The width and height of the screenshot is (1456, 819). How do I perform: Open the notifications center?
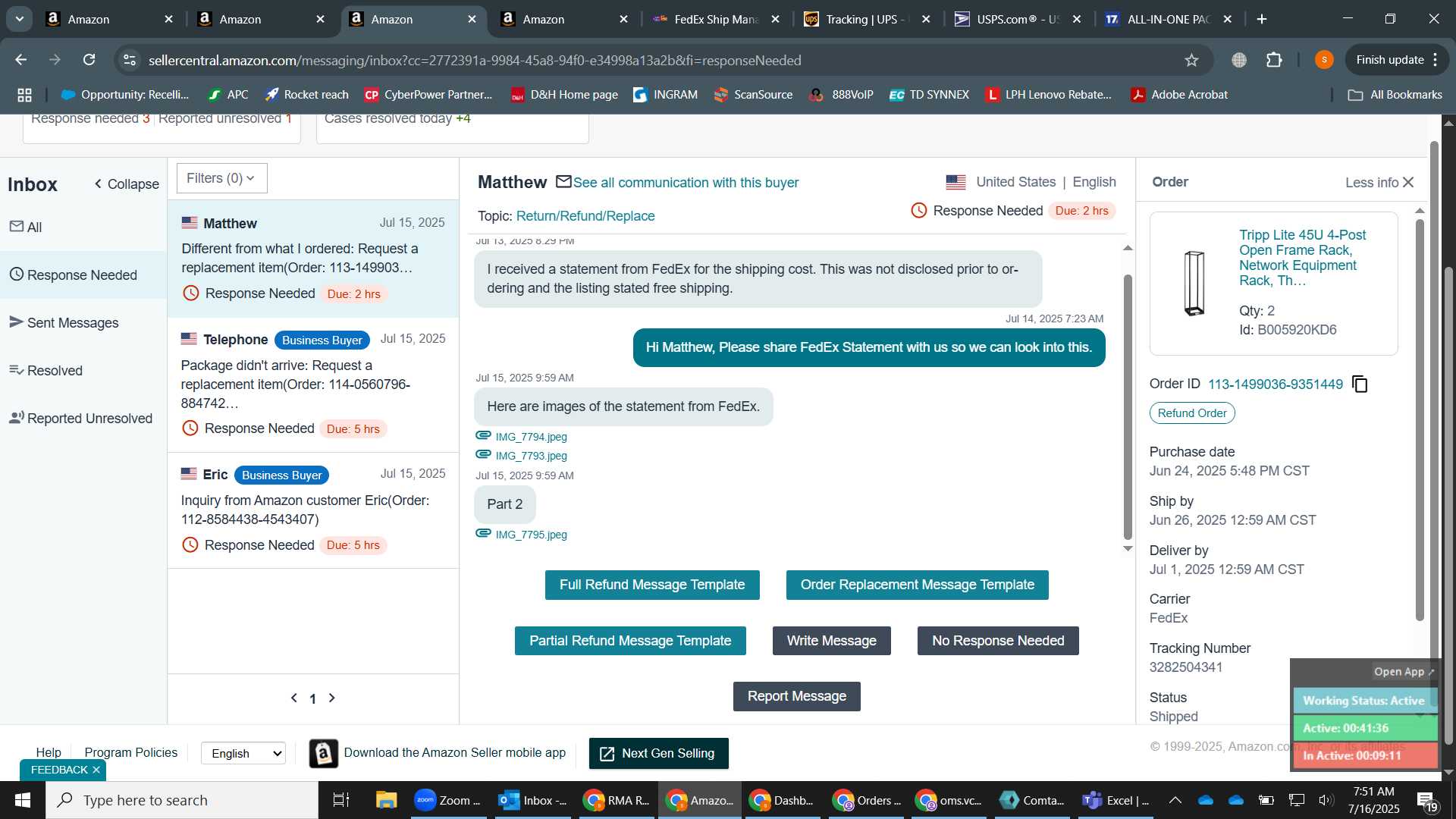pyautogui.click(x=1427, y=800)
